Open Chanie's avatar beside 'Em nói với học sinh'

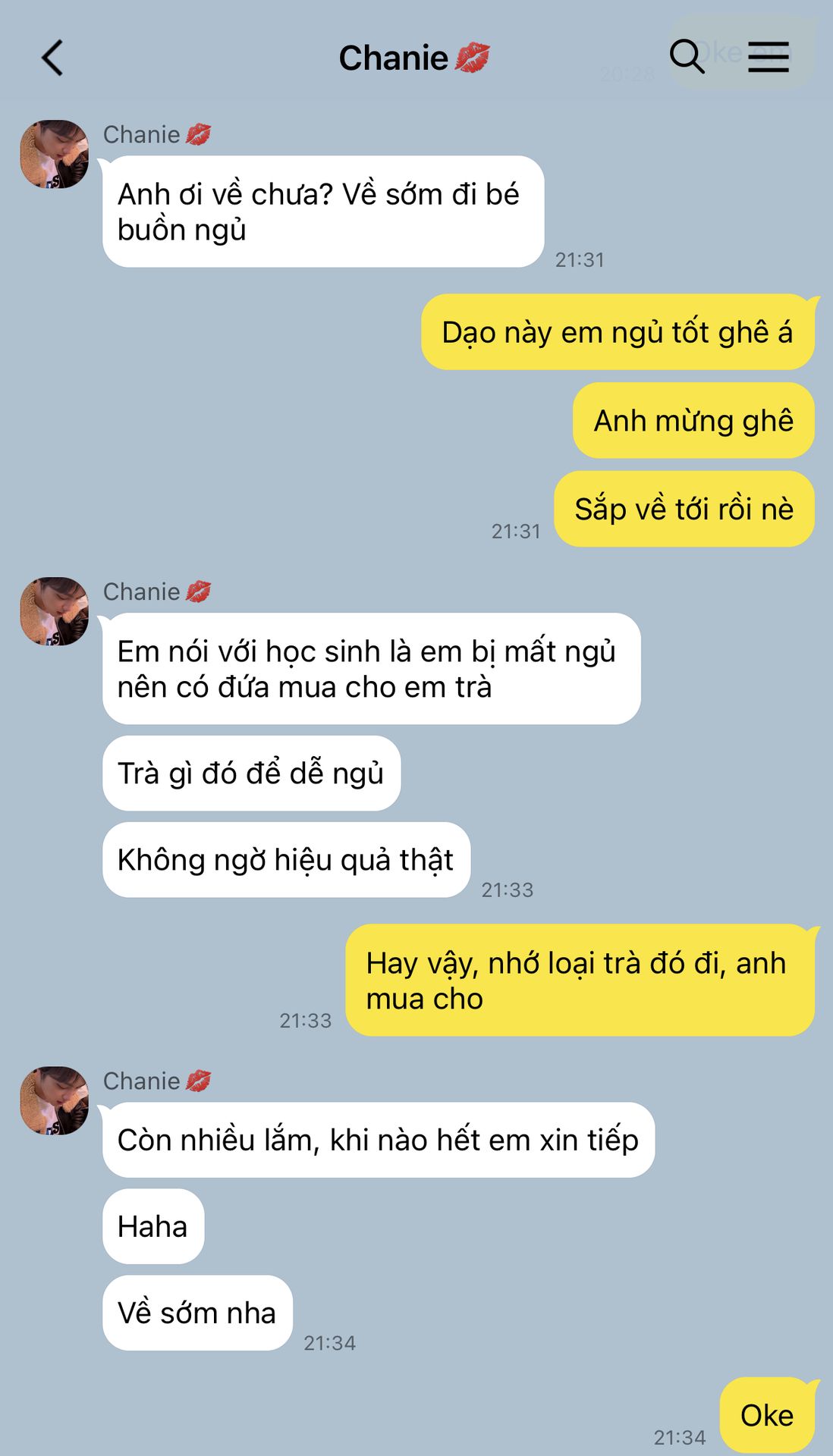[x=55, y=611]
